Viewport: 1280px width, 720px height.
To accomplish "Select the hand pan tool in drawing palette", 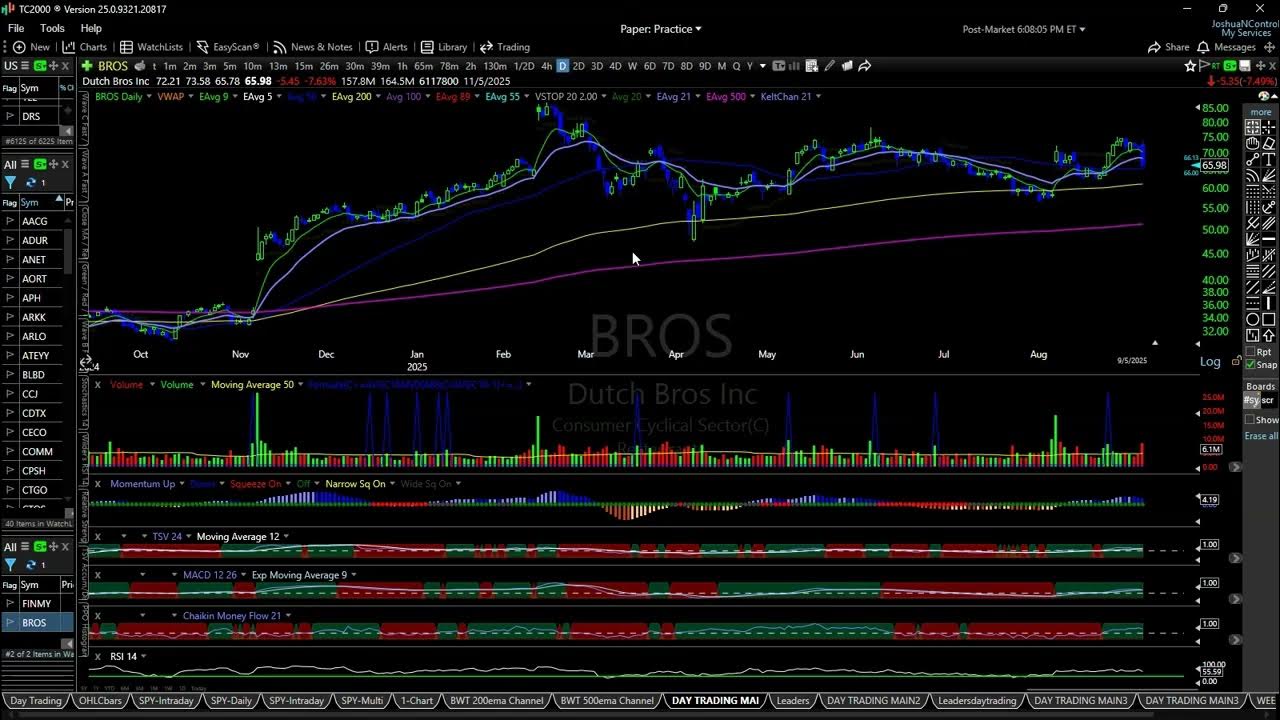I will coord(1251,141).
